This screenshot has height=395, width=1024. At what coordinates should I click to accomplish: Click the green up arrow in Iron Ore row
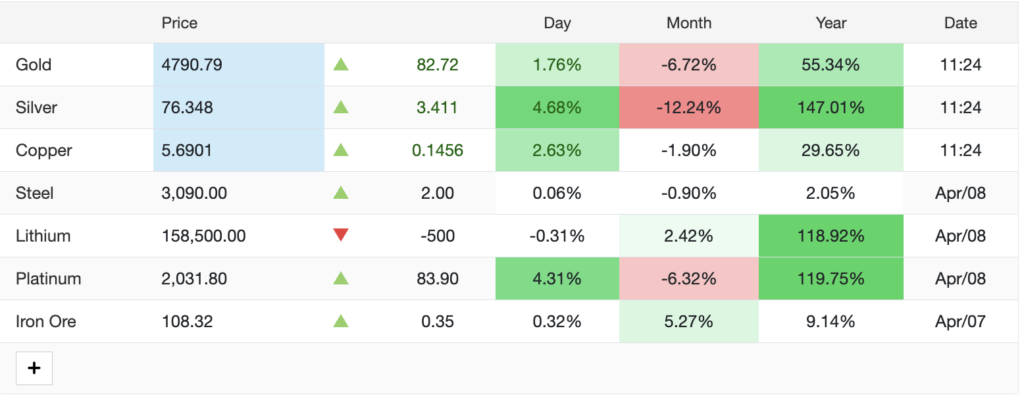(x=340, y=321)
